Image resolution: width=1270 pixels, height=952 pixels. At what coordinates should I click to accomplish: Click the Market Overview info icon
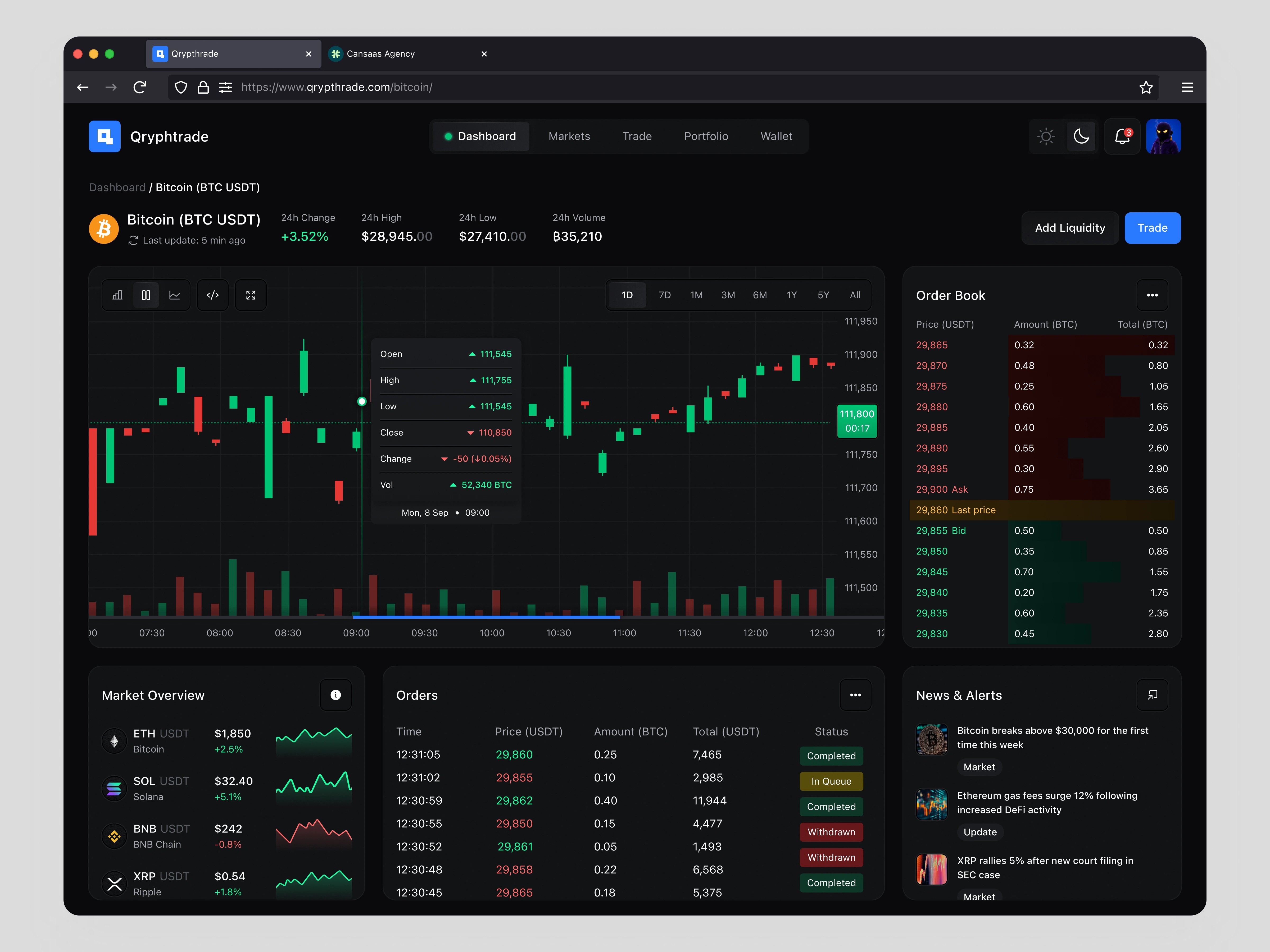336,695
